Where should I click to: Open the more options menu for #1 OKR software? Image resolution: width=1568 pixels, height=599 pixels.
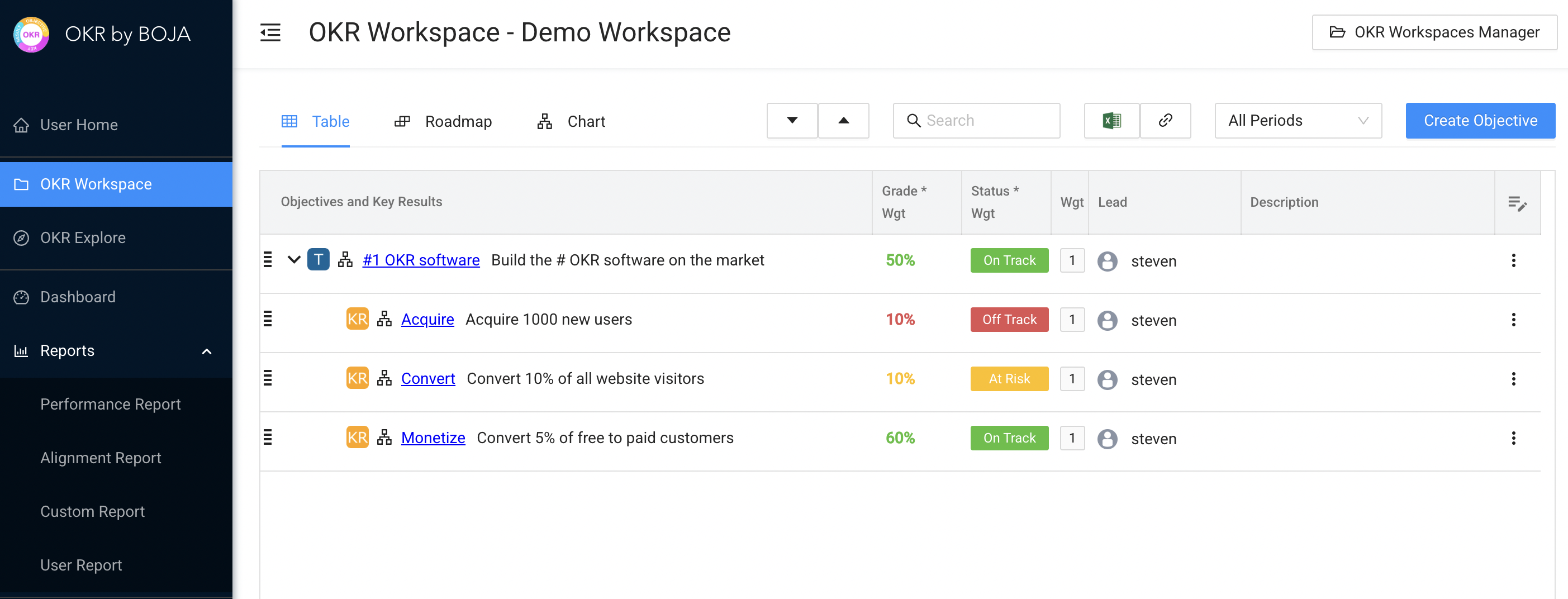[1513, 260]
